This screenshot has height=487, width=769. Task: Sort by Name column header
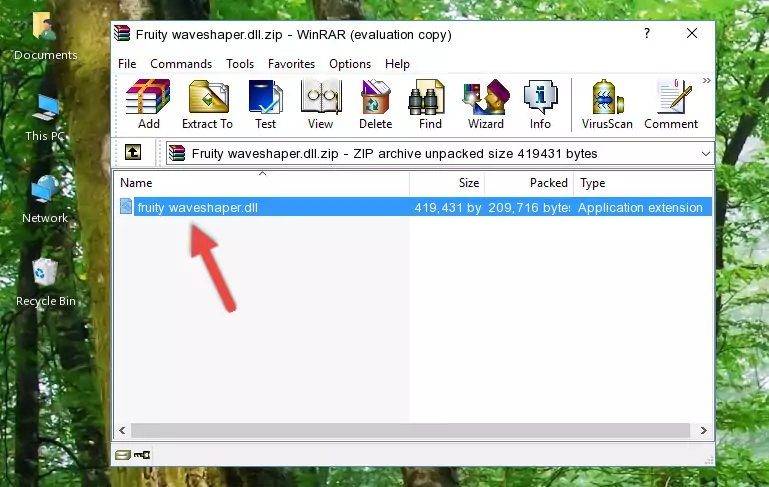tap(263, 183)
